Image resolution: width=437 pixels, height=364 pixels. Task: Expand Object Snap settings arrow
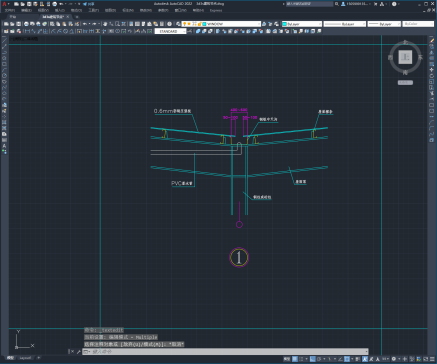[352, 359]
